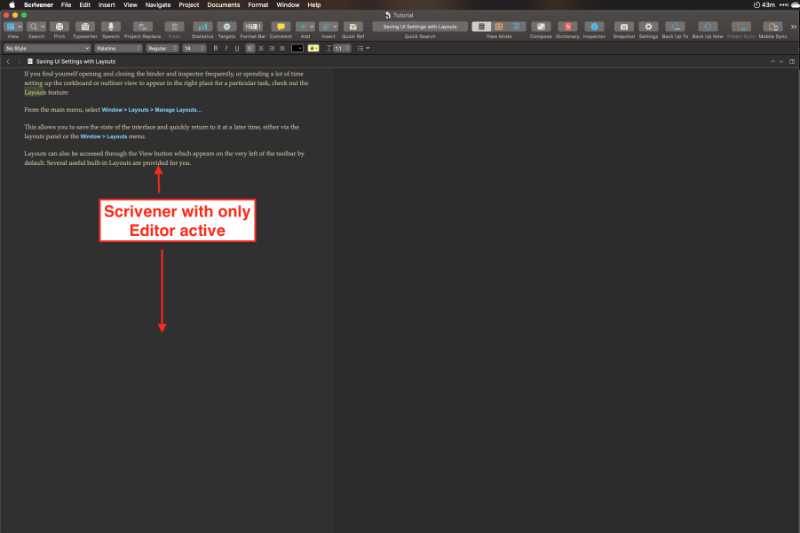This screenshot has width=800, height=533.
Task: Open the Navigate menu
Action: pos(158,5)
